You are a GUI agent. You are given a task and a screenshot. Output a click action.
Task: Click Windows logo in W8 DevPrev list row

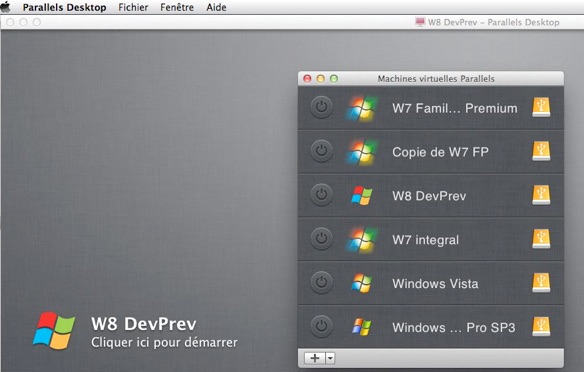click(362, 195)
